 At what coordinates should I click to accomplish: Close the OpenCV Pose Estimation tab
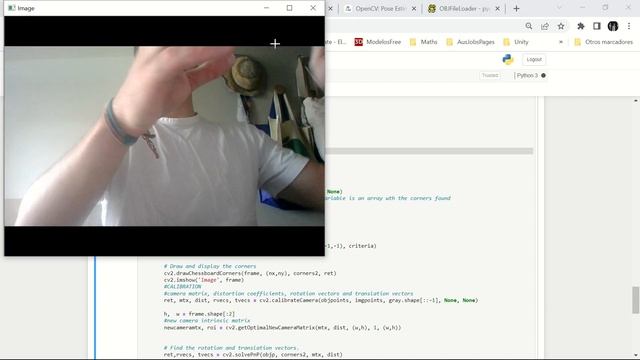[414, 9]
